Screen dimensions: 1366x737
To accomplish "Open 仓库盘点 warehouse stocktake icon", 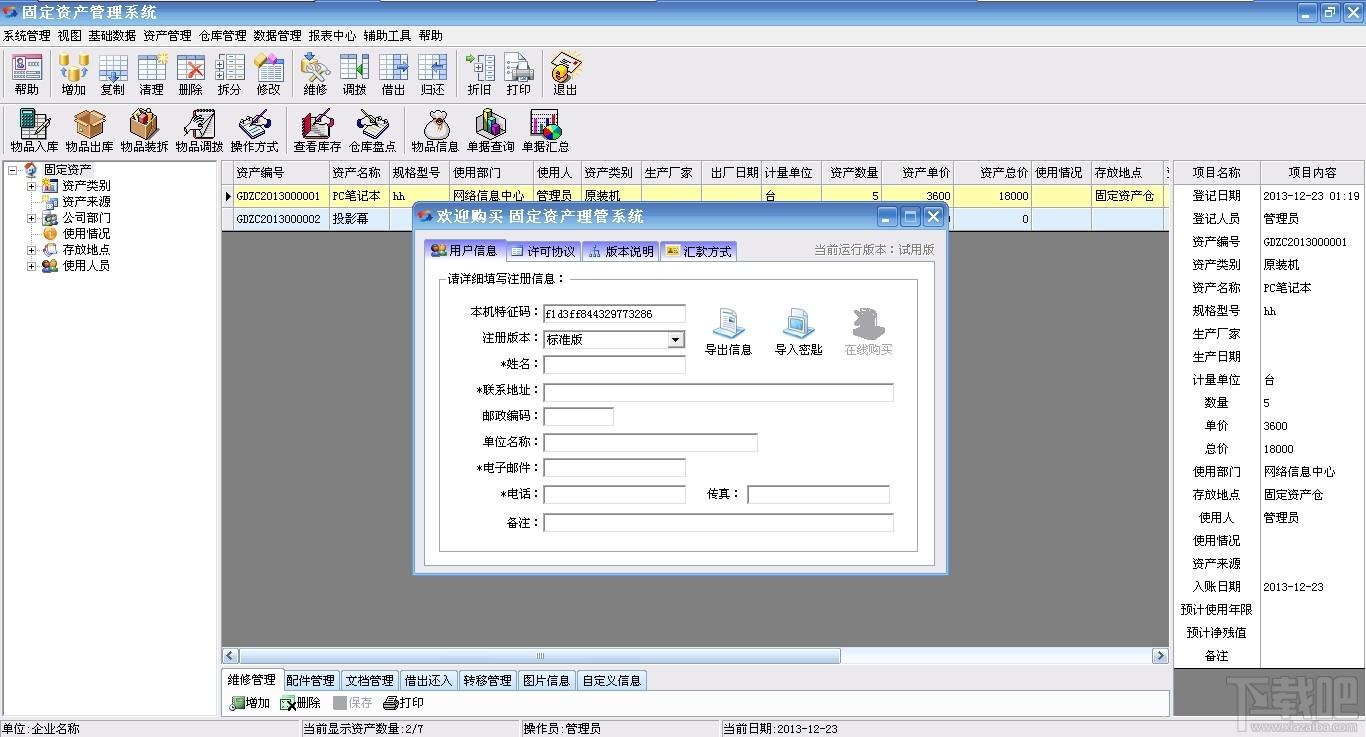I will pyautogui.click(x=372, y=131).
